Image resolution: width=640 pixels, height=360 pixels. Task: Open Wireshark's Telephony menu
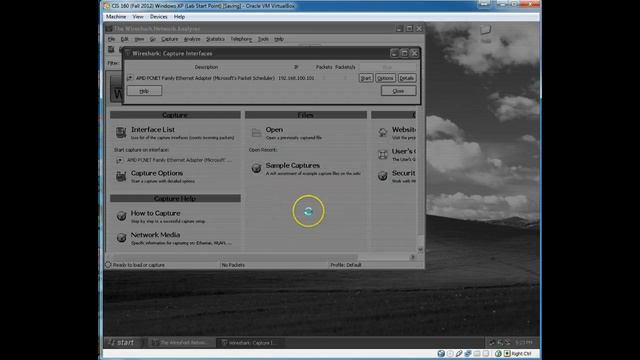(241, 39)
